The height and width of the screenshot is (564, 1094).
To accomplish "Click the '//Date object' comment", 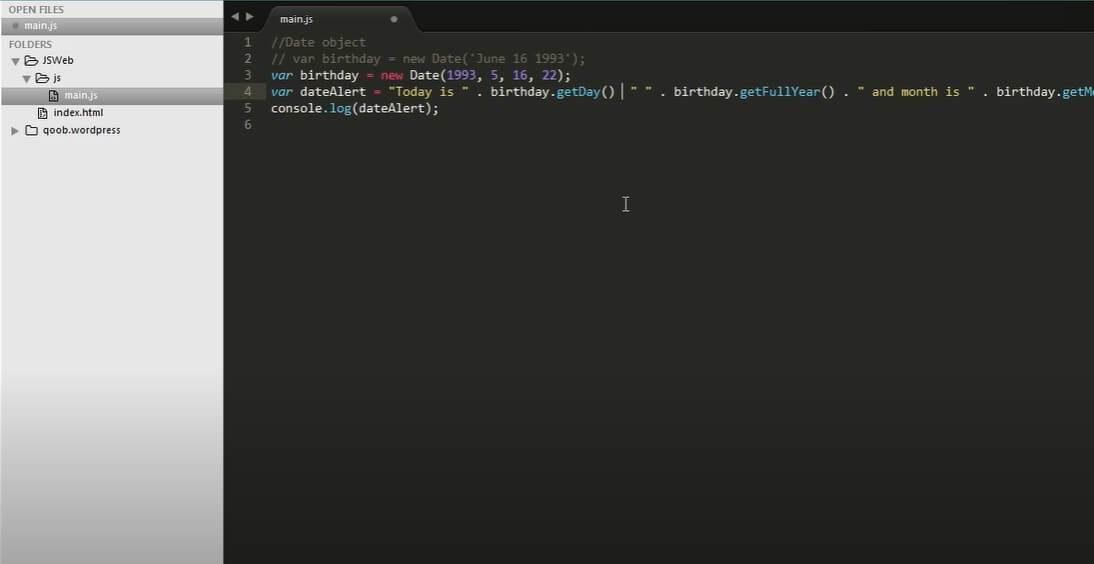I will point(318,43).
